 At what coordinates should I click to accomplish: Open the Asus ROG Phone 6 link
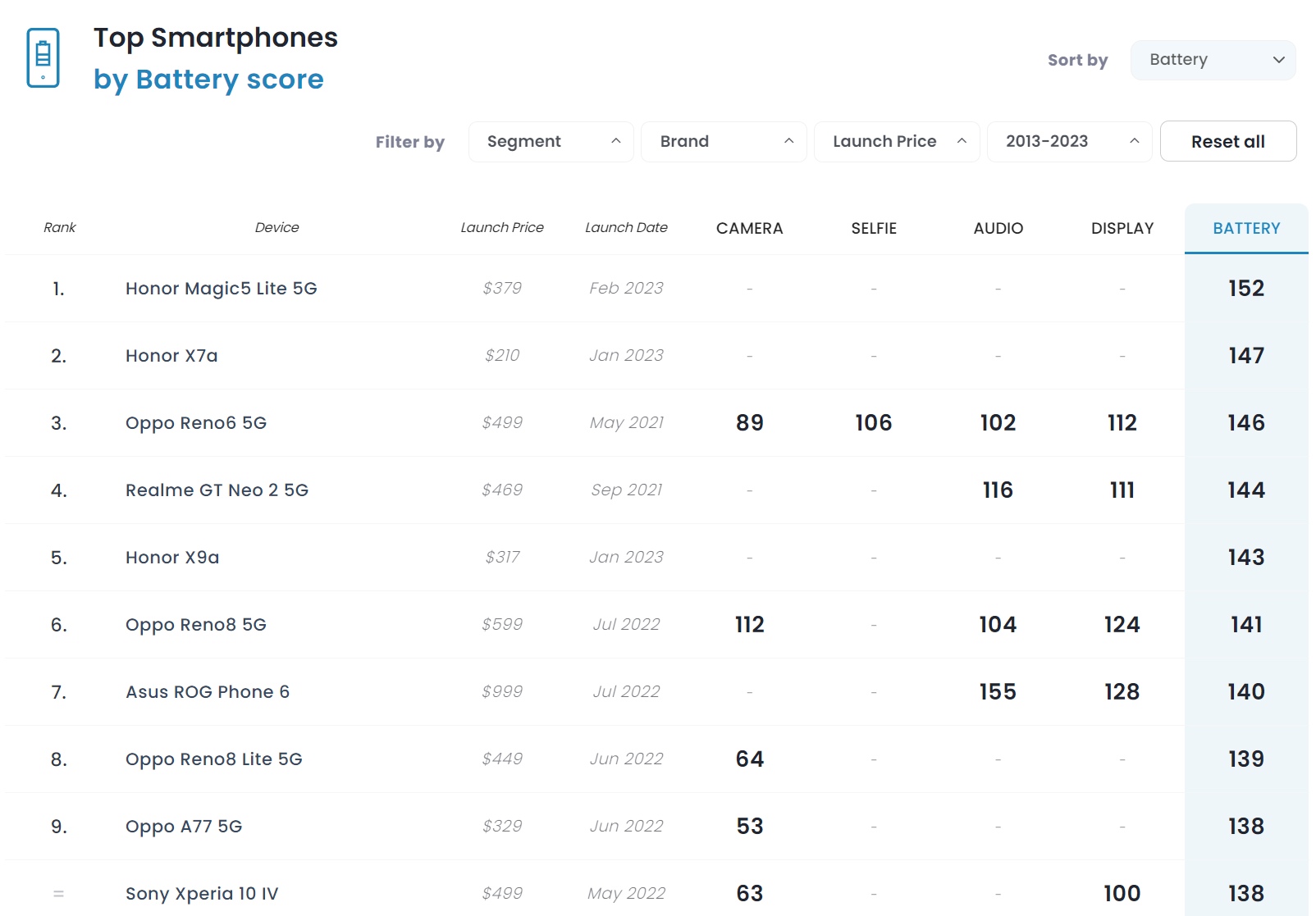coord(208,692)
